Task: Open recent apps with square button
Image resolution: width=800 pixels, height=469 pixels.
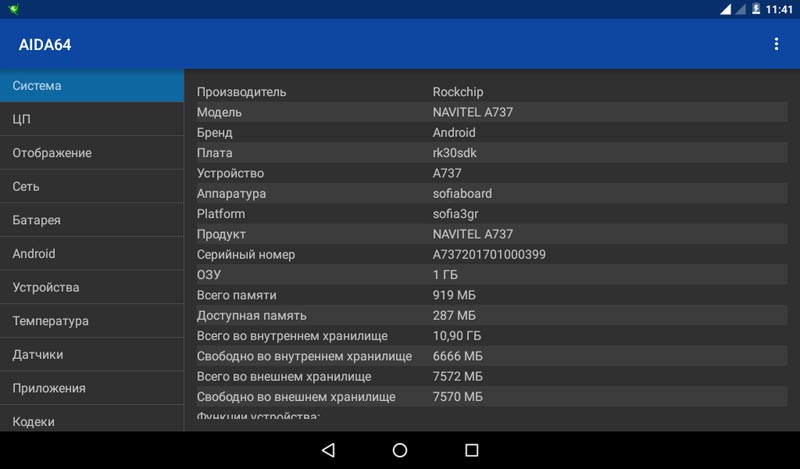Action: (472, 450)
